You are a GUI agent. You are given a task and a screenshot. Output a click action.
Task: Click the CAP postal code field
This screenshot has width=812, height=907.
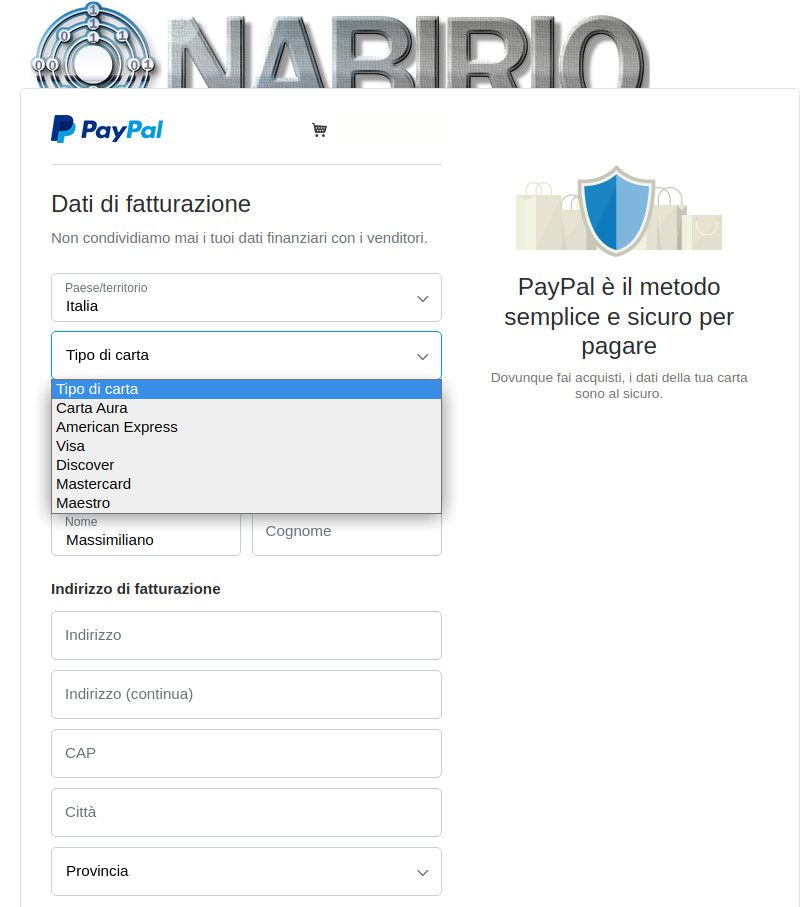246,753
